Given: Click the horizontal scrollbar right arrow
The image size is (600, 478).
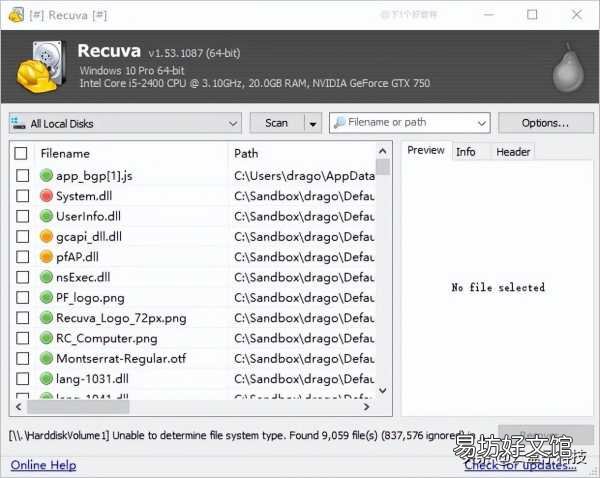Looking at the screenshot, I should click(x=366, y=407).
